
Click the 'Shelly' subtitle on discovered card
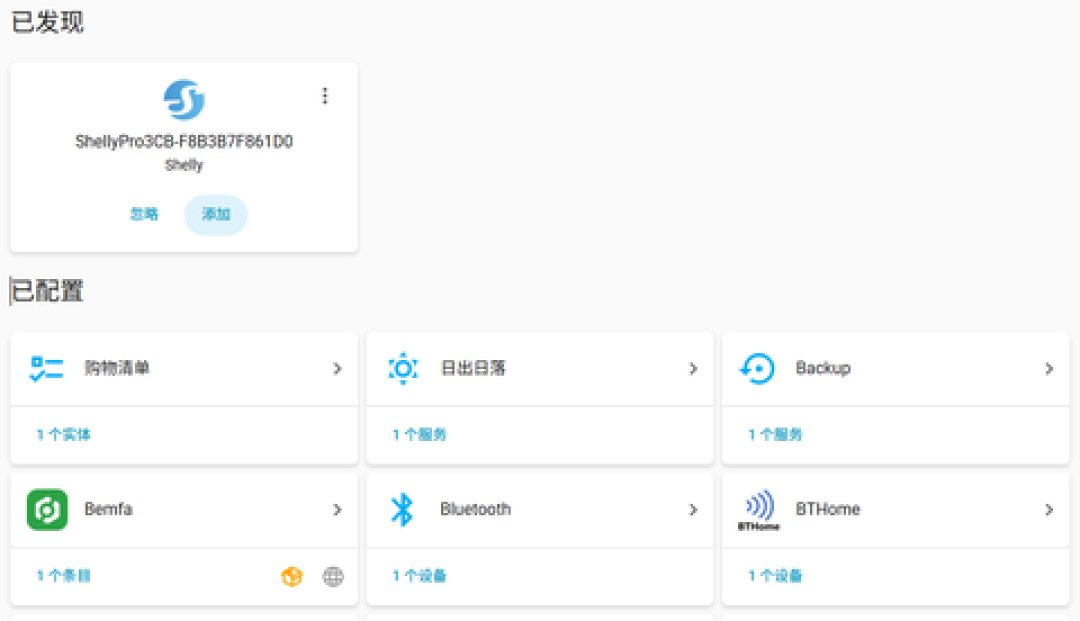(x=184, y=165)
